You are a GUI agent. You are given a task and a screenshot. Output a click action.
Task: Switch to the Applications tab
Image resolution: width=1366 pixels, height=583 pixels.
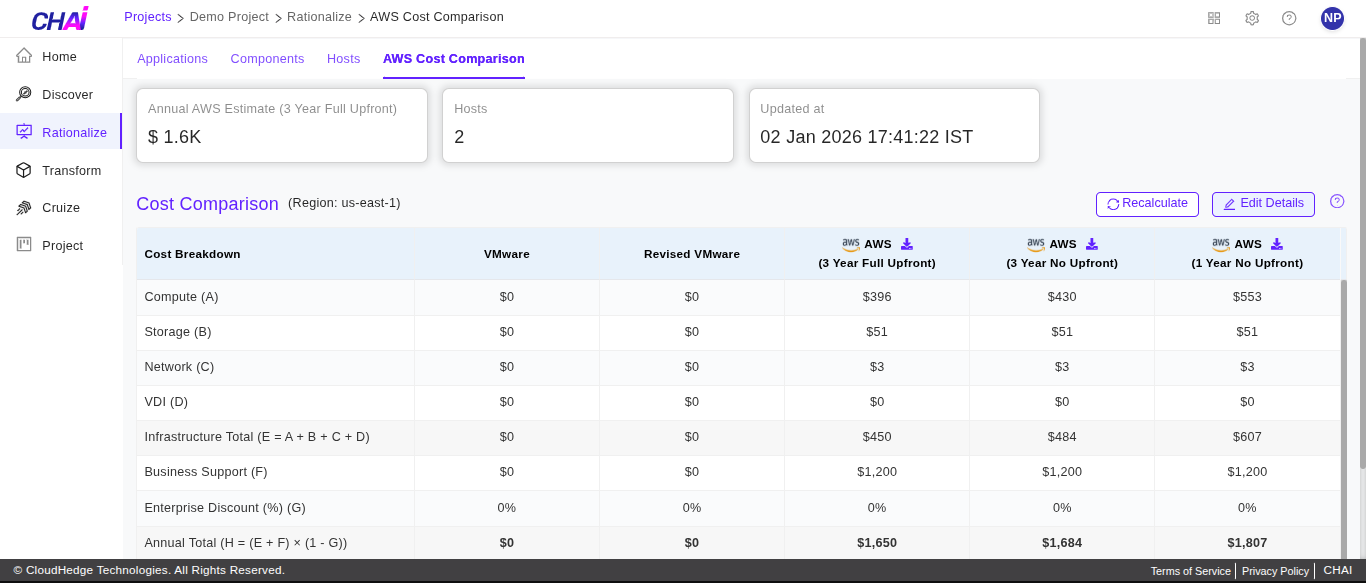point(172,59)
